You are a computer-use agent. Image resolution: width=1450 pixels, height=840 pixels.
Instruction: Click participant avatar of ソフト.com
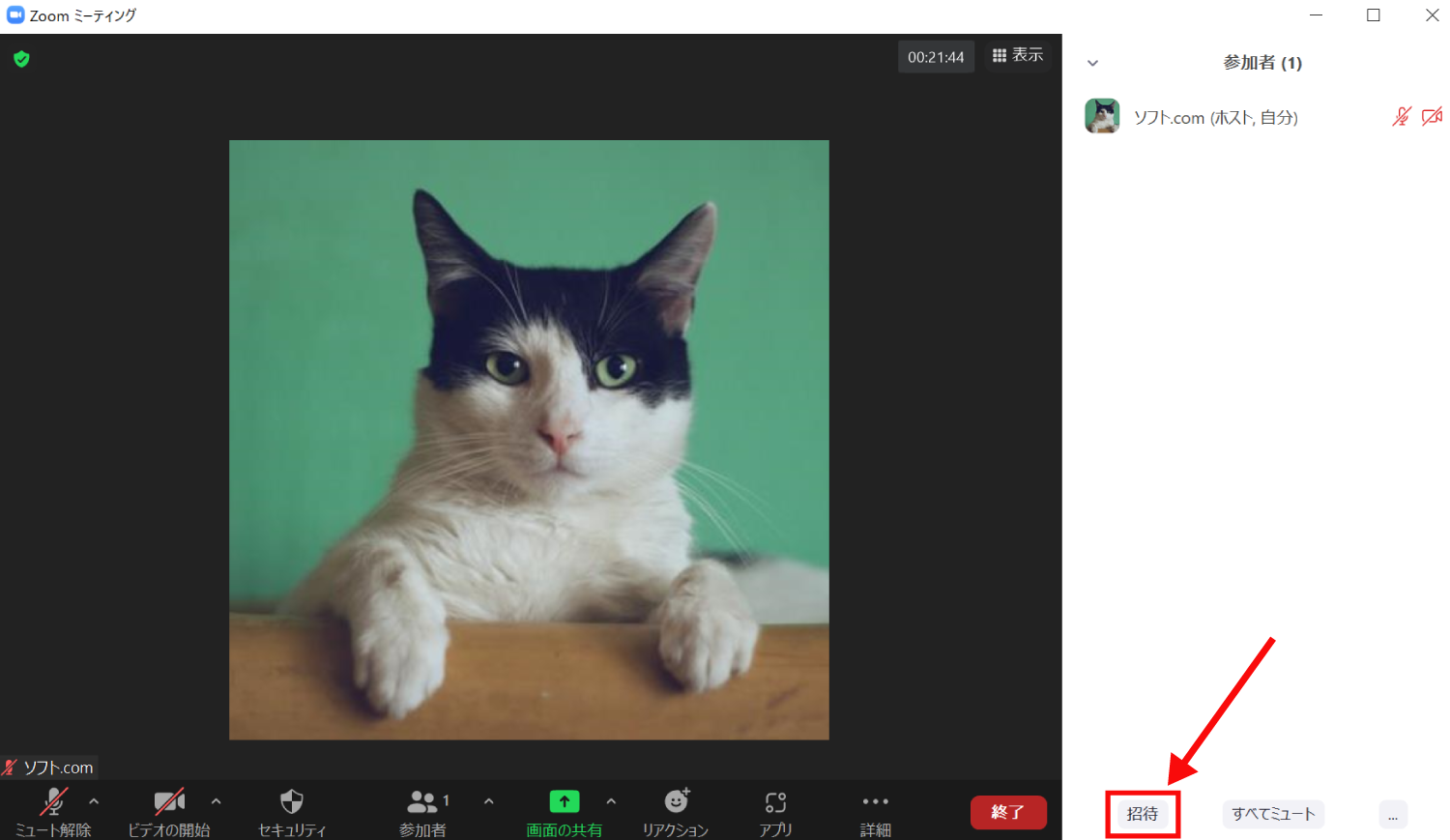(x=1102, y=116)
